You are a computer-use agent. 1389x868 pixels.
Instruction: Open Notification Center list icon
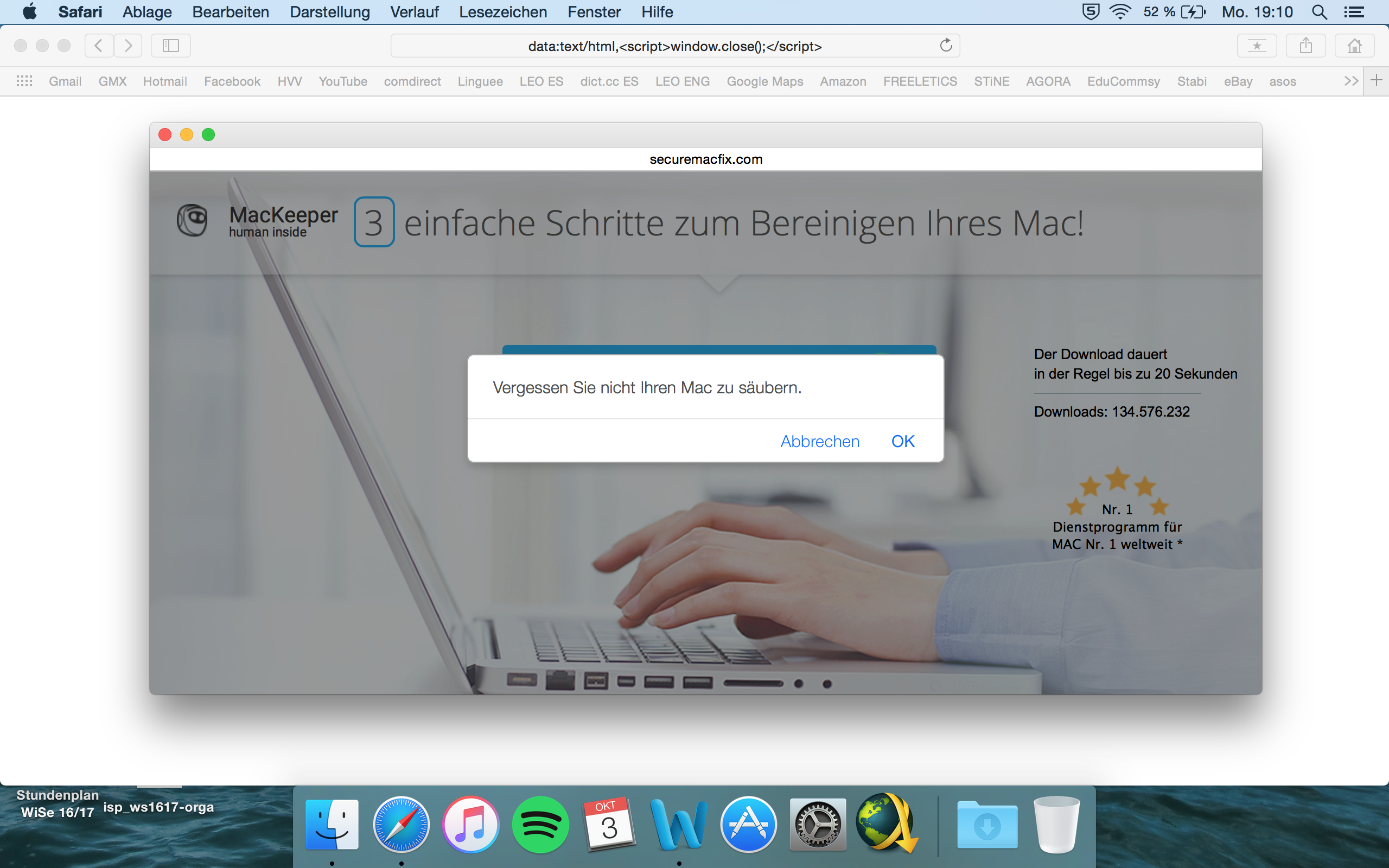coord(1354,12)
